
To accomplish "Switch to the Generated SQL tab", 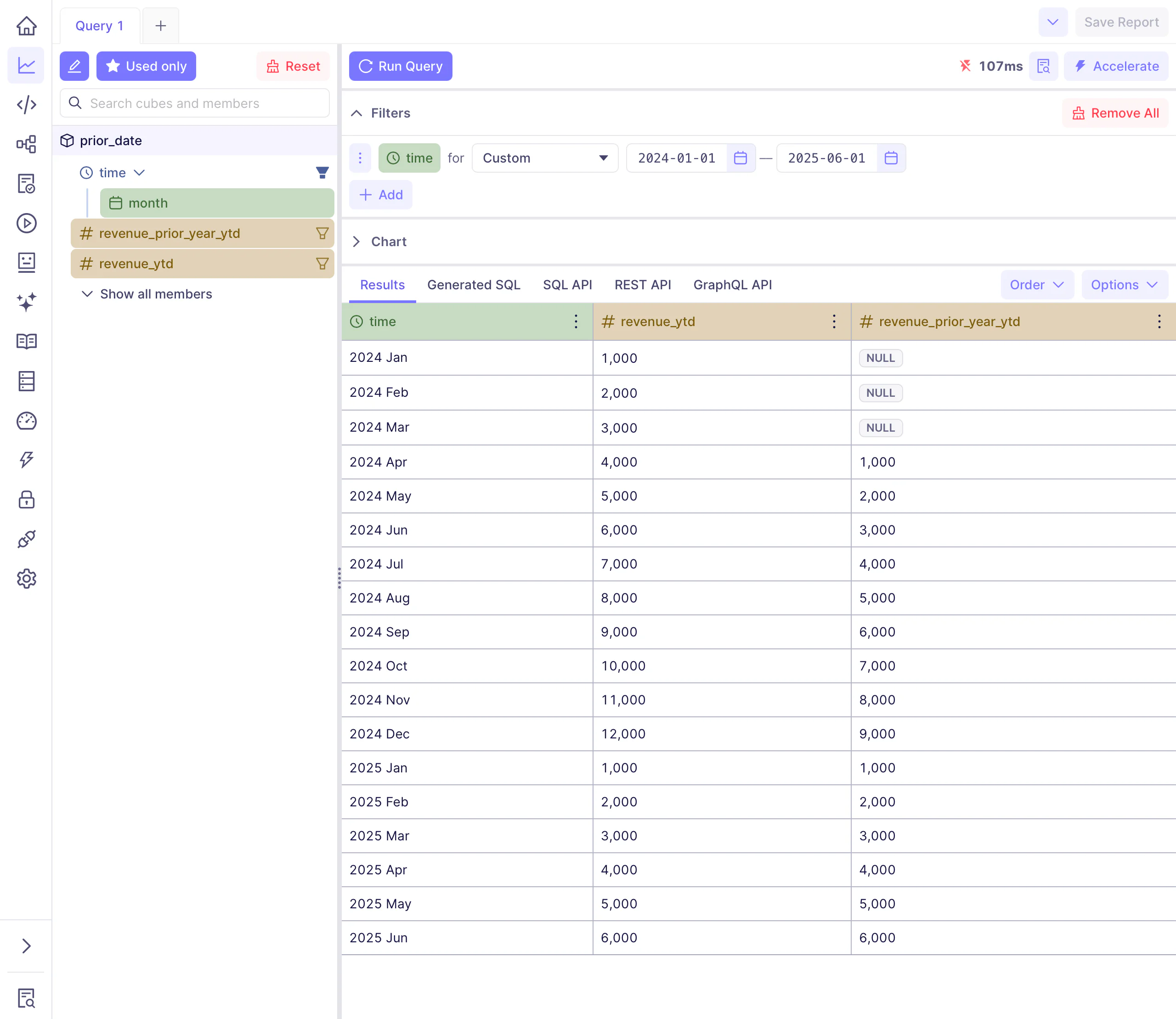I will click(473, 285).
